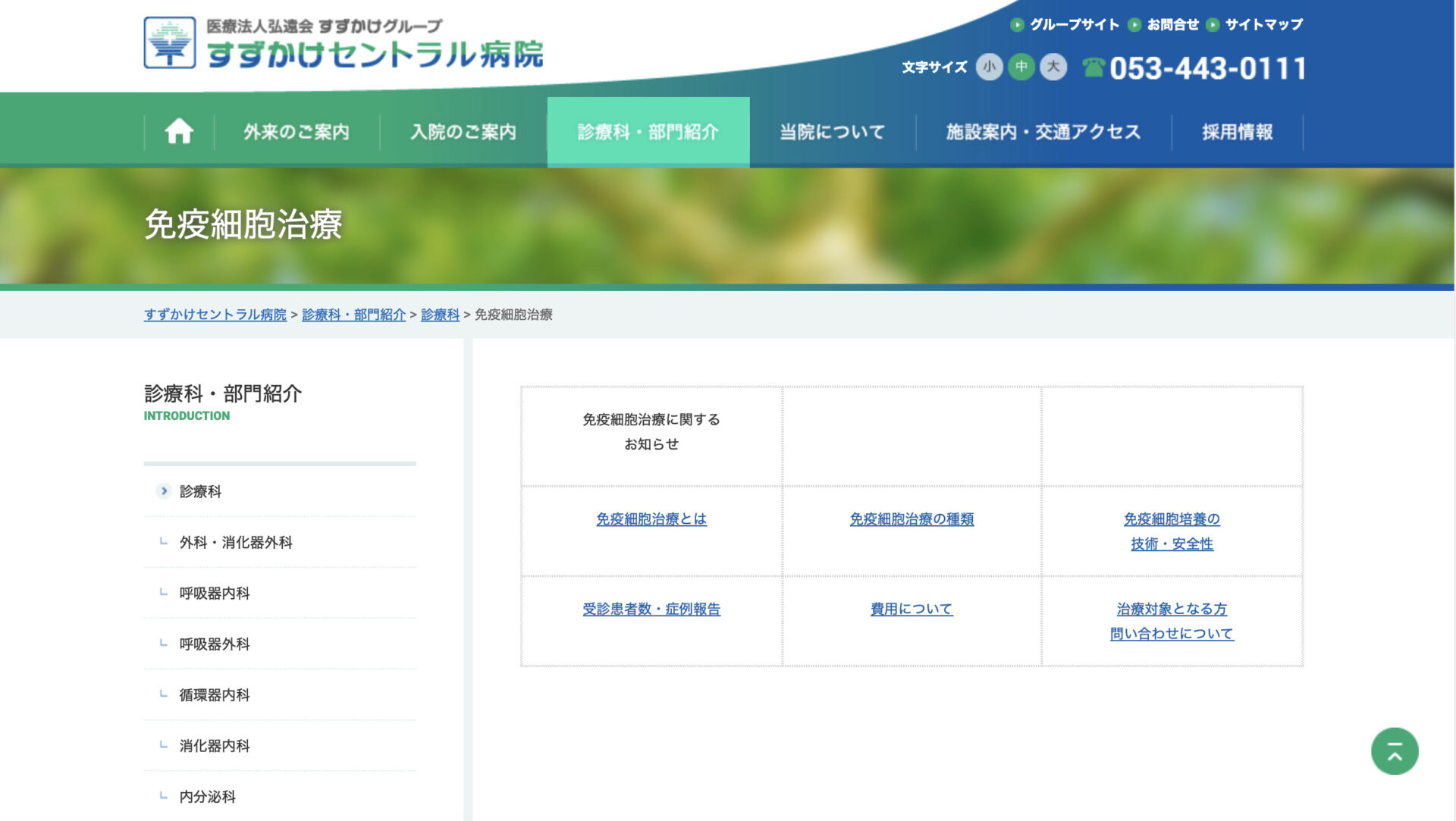Open 施設案内・交通アクセス menu
Image resolution: width=1456 pixels, height=821 pixels.
(x=1043, y=132)
